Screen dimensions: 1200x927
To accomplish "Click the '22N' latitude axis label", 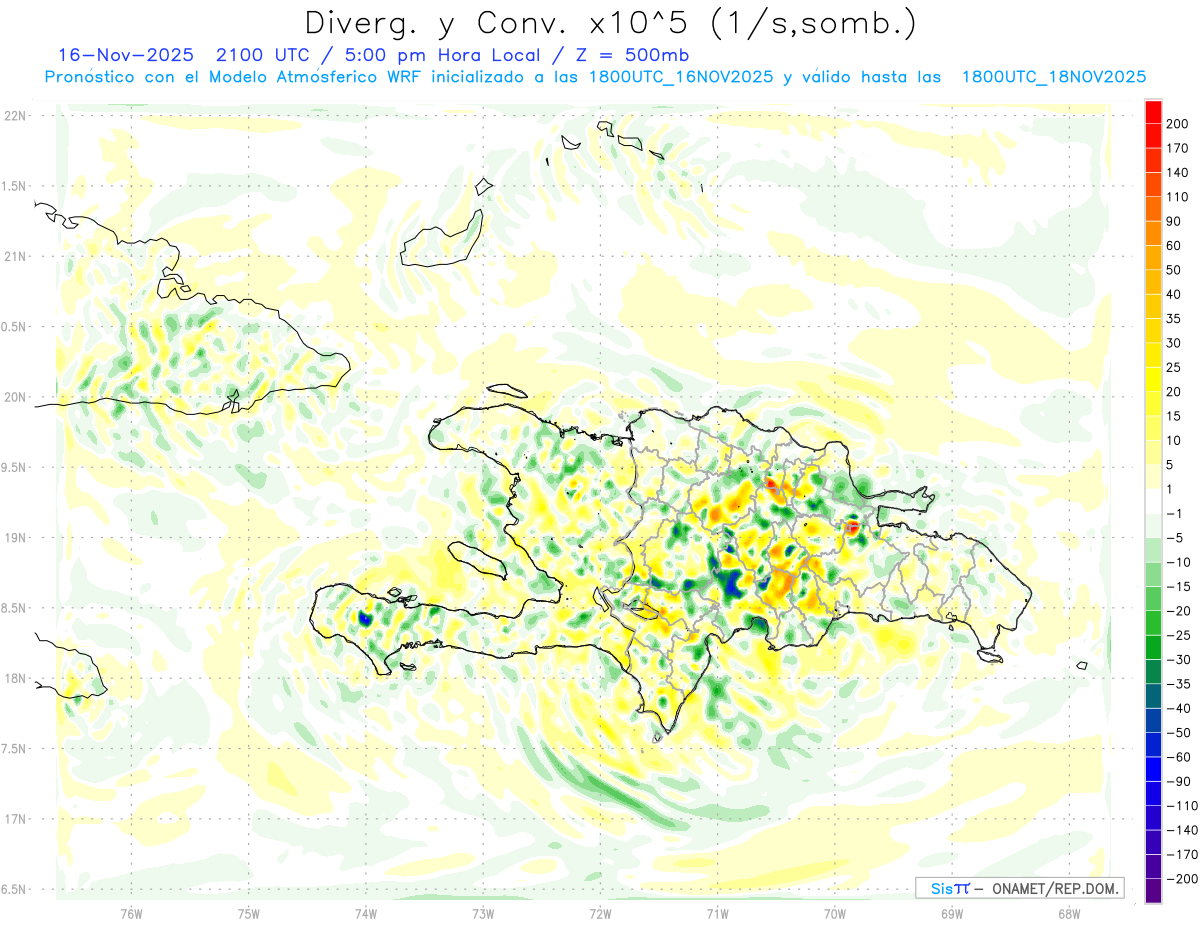I will (14, 116).
